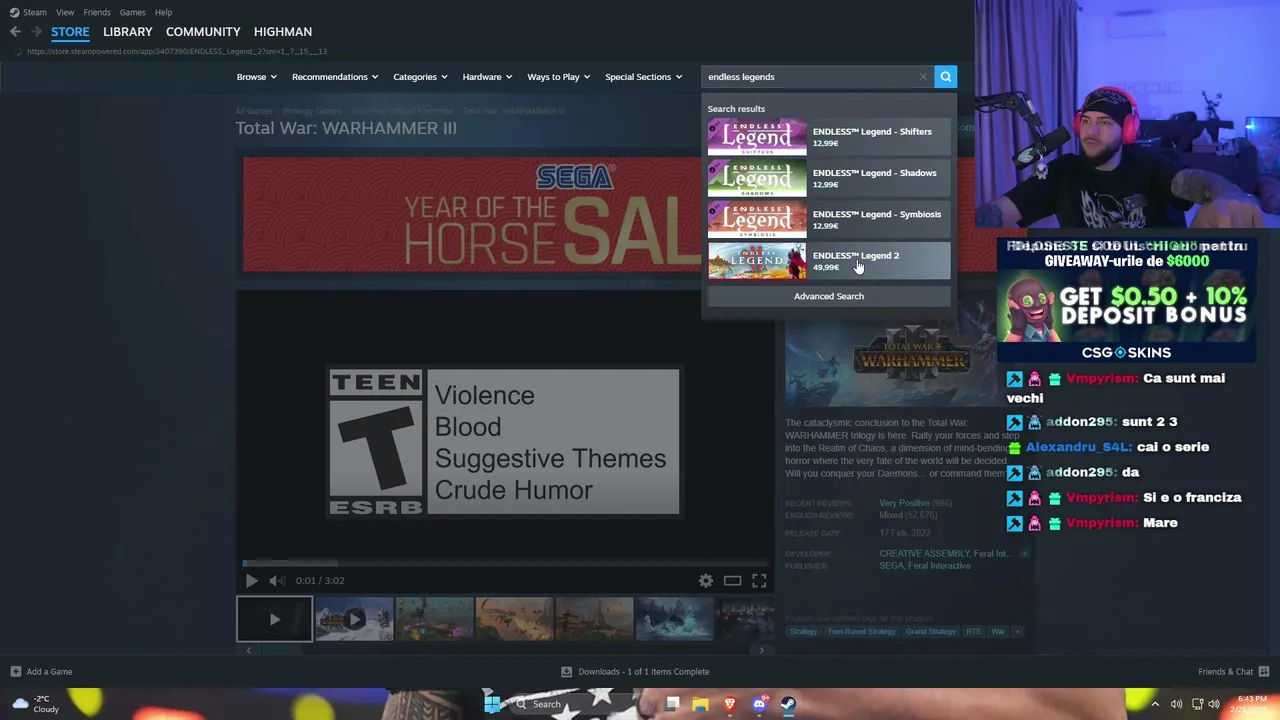Screen dimensions: 1280x720
Task: Open the weather widget
Action: tap(35, 704)
